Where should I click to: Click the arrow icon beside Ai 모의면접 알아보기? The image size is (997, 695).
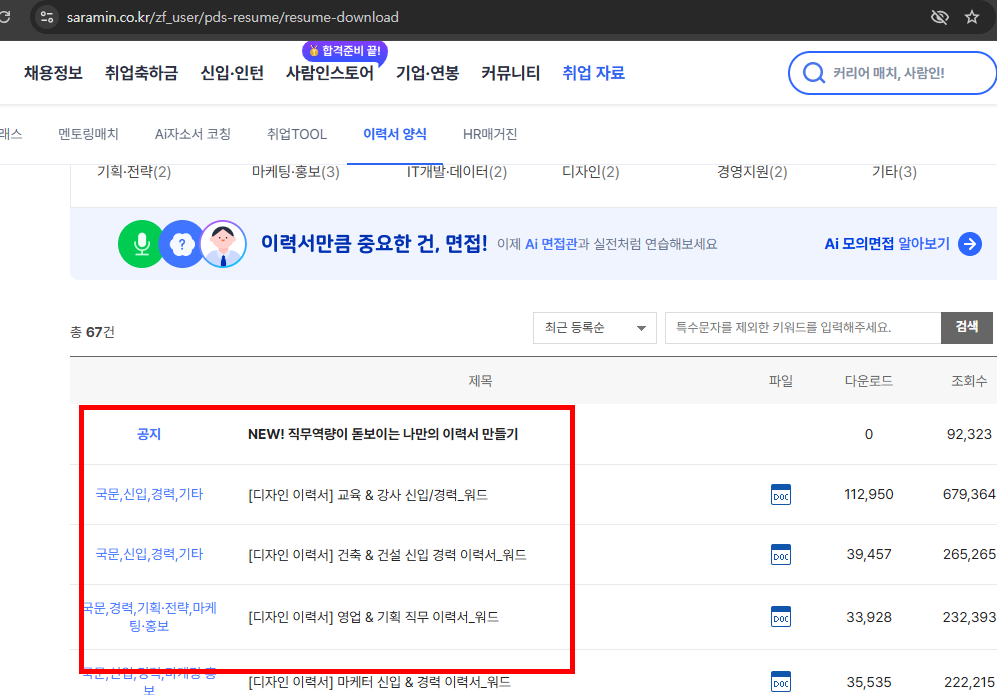967,243
